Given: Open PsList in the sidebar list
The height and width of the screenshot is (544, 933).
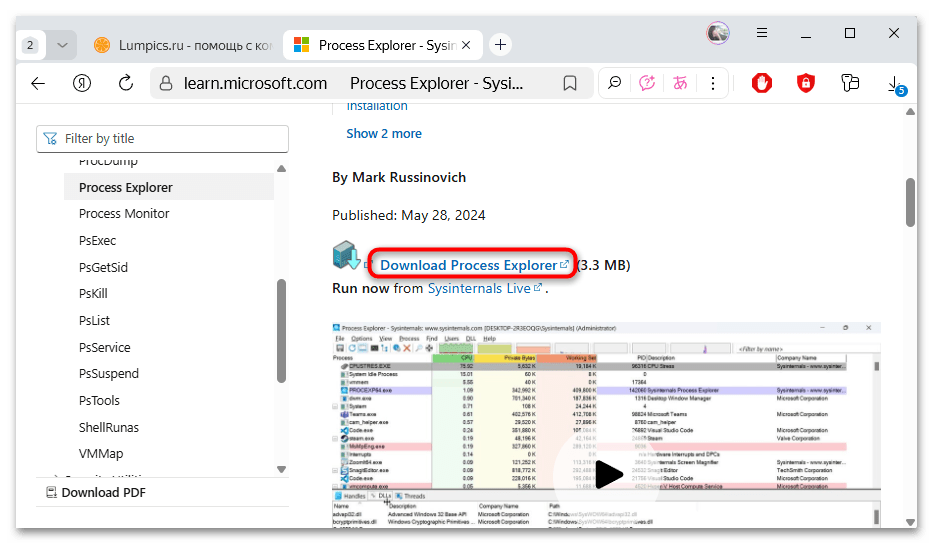Looking at the screenshot, I should click(95, 321).
